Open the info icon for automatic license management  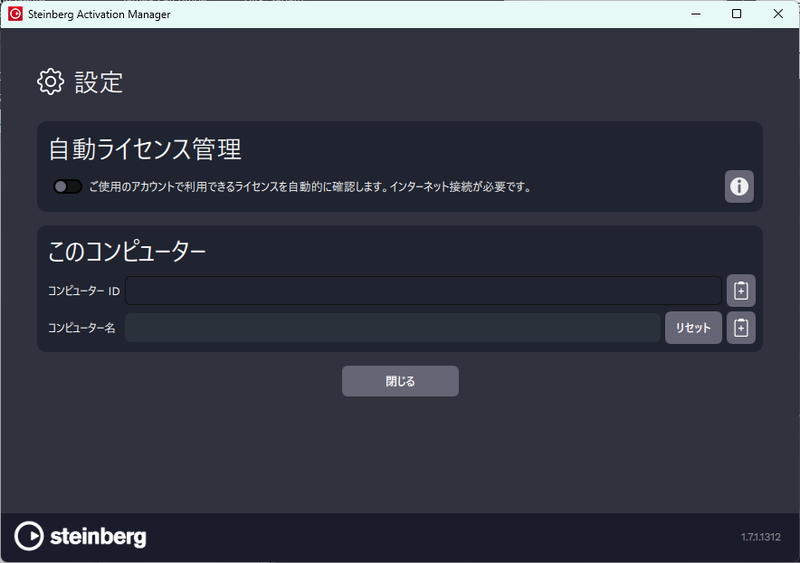tap(739, 186)
